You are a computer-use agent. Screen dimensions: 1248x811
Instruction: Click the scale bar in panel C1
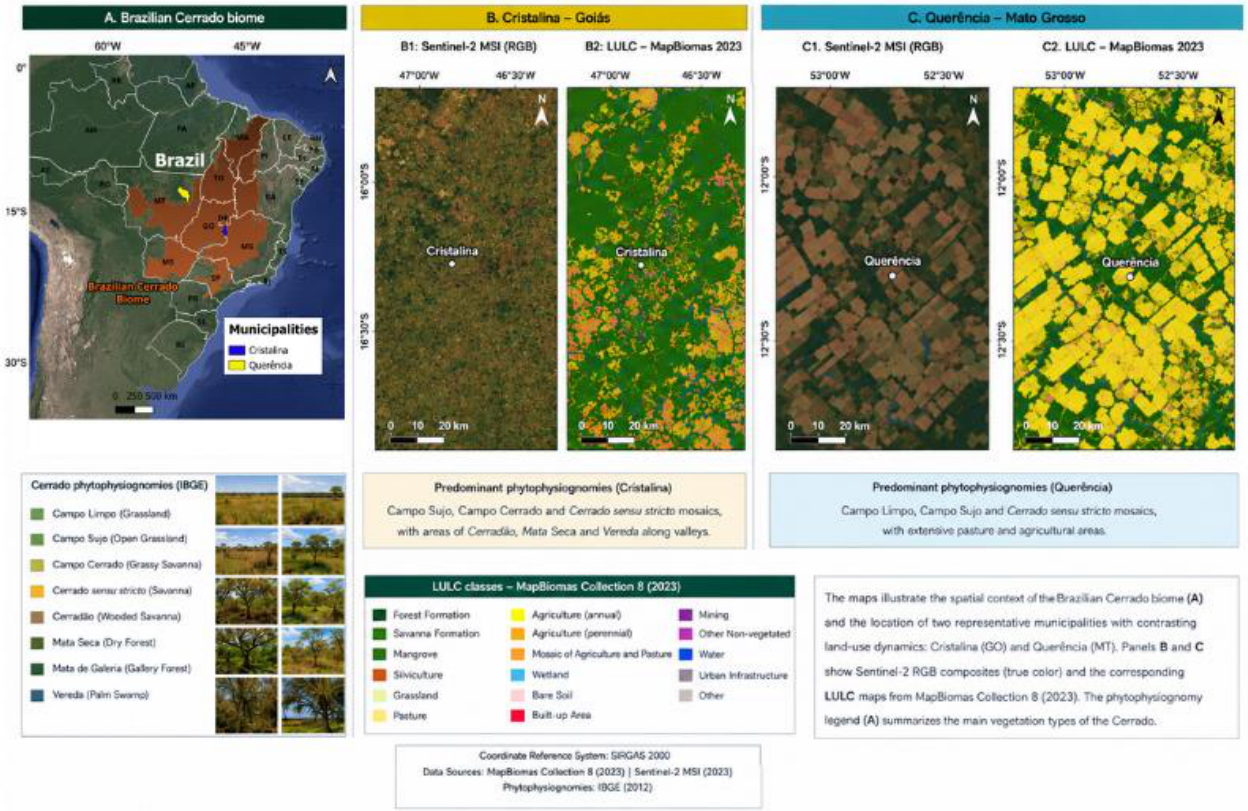(818, 438)
